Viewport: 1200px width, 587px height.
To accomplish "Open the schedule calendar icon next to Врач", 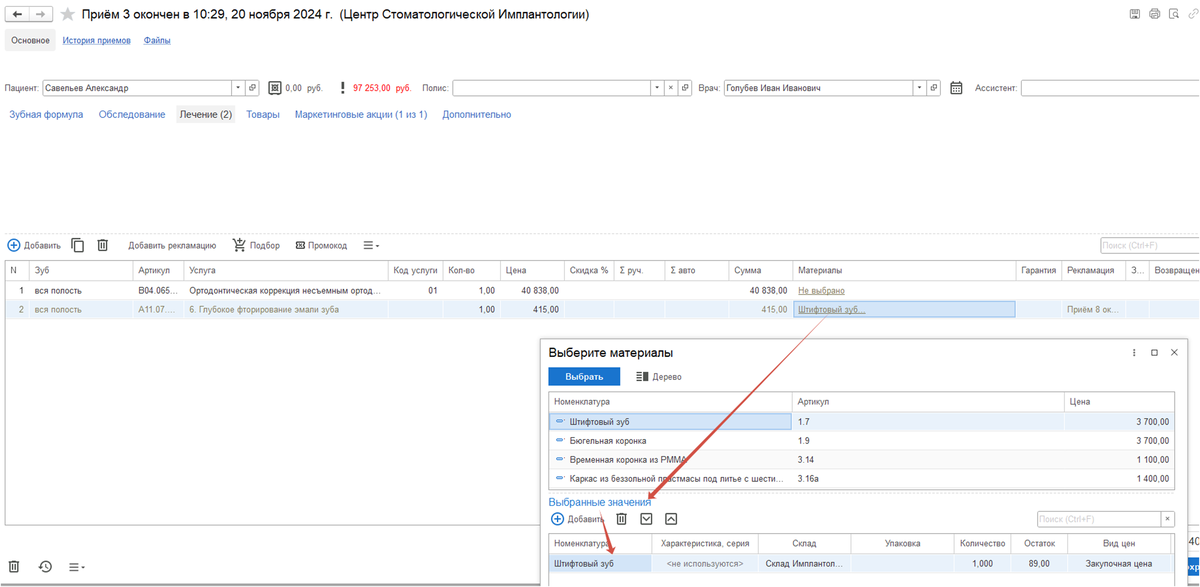I will click(956, 88).
